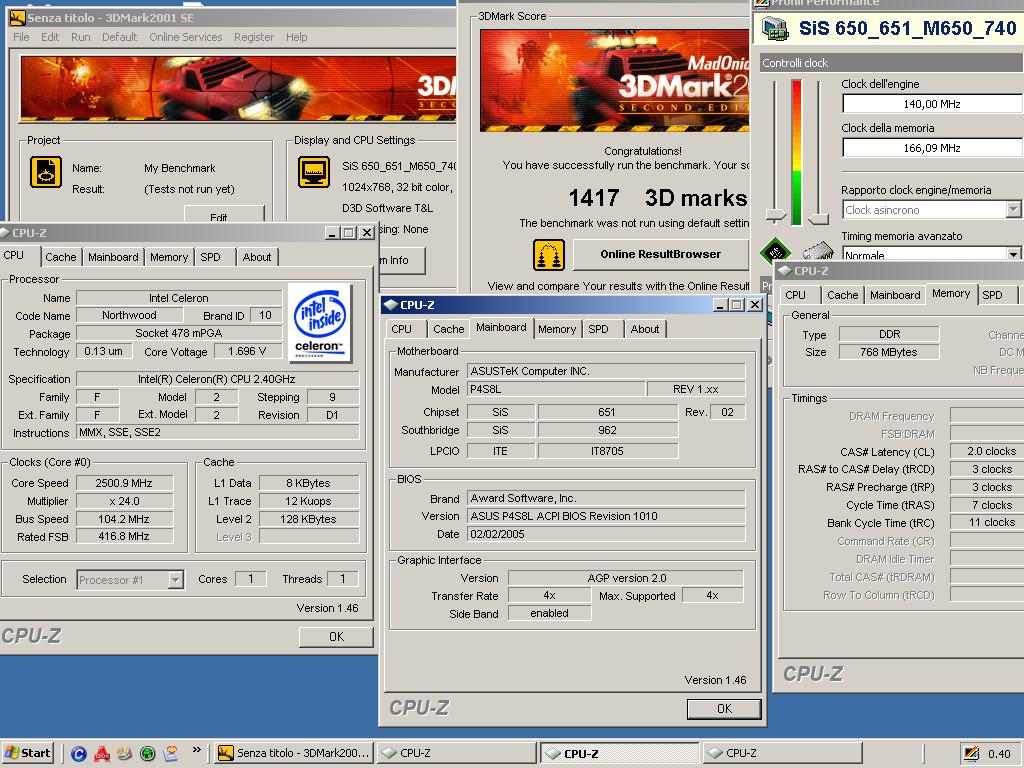Select Memory tab in middle CPU-Z window
The width and height of the screenshot is (1024, 768).
click(557, 329)
